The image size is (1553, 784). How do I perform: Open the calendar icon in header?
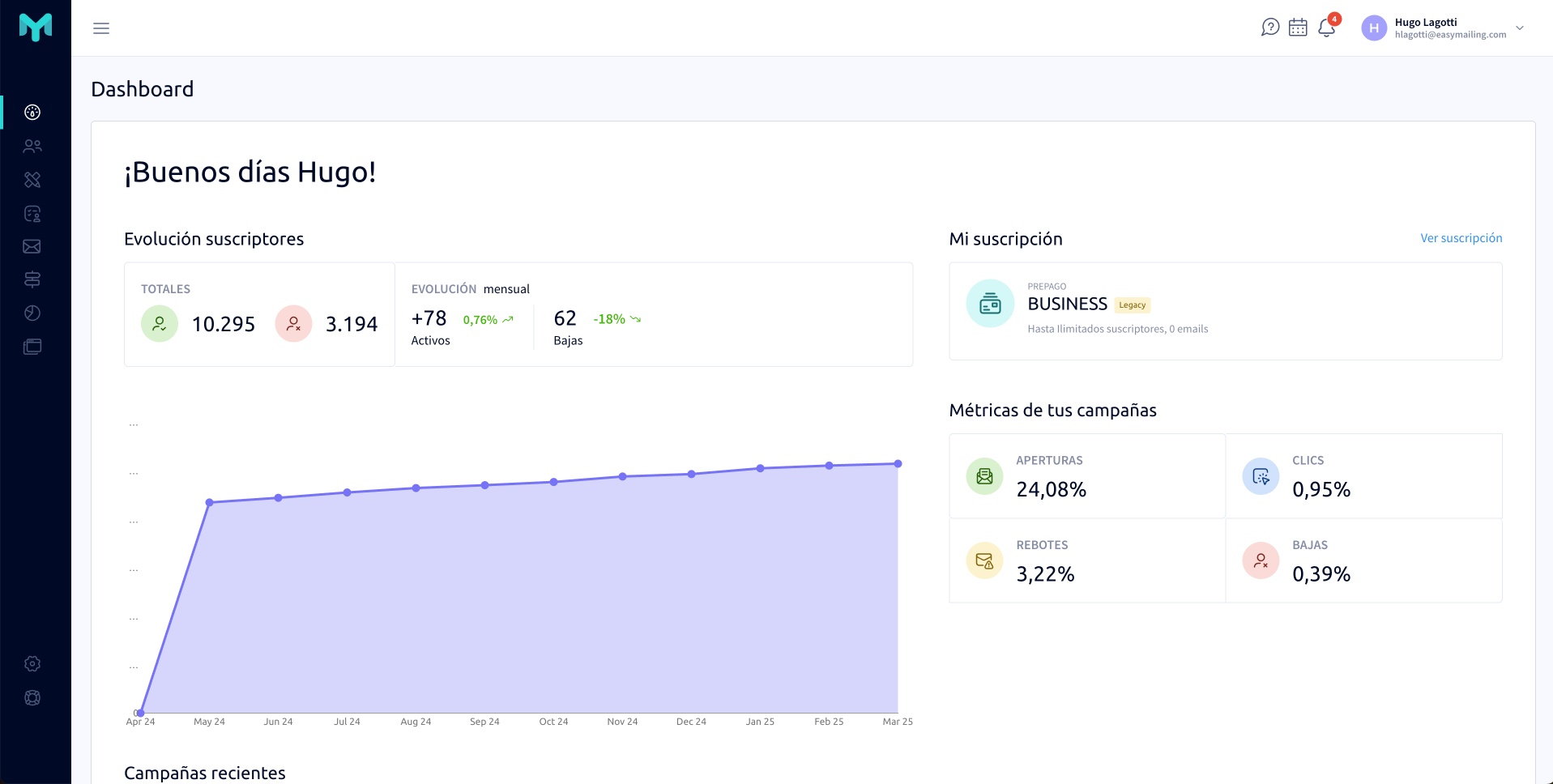[x=1298, y=28]
